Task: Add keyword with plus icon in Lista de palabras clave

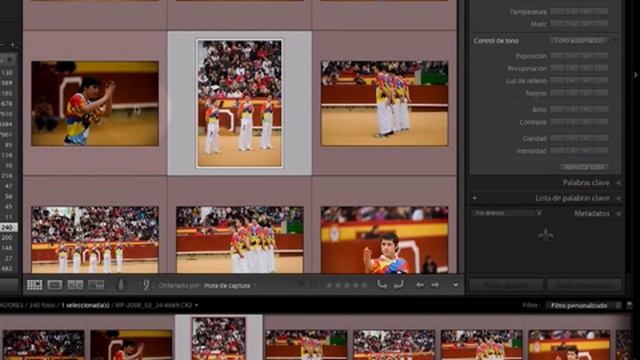Action: [474, 198]
